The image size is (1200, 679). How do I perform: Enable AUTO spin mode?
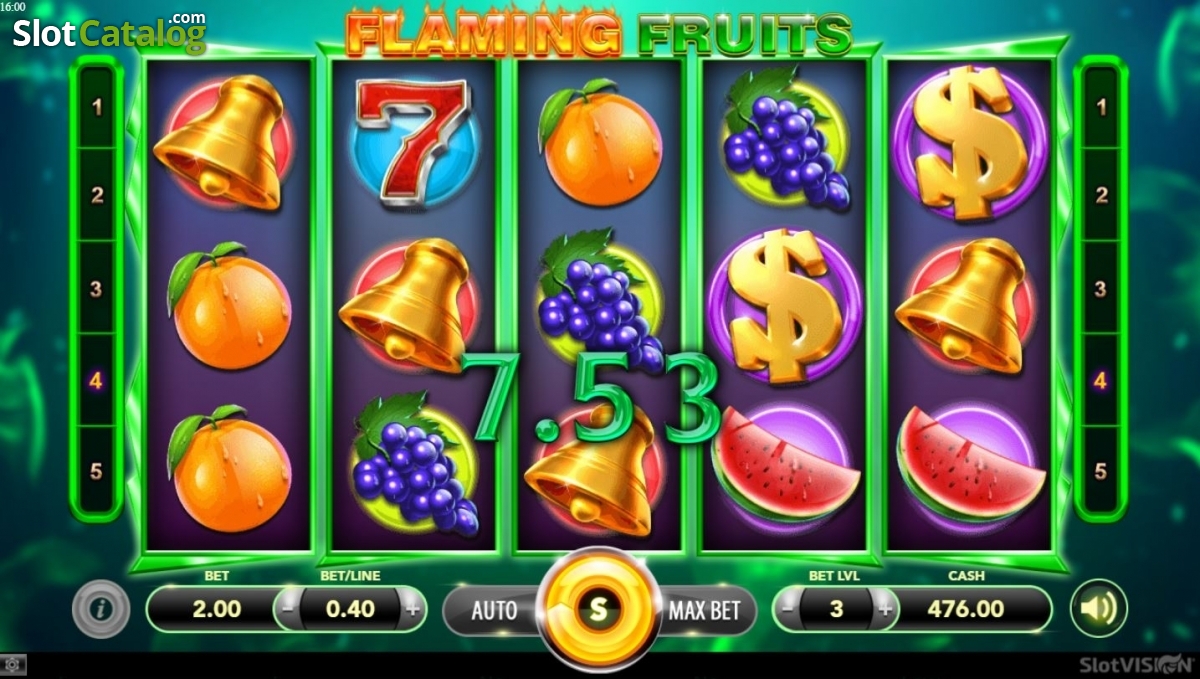pos(493,609)
